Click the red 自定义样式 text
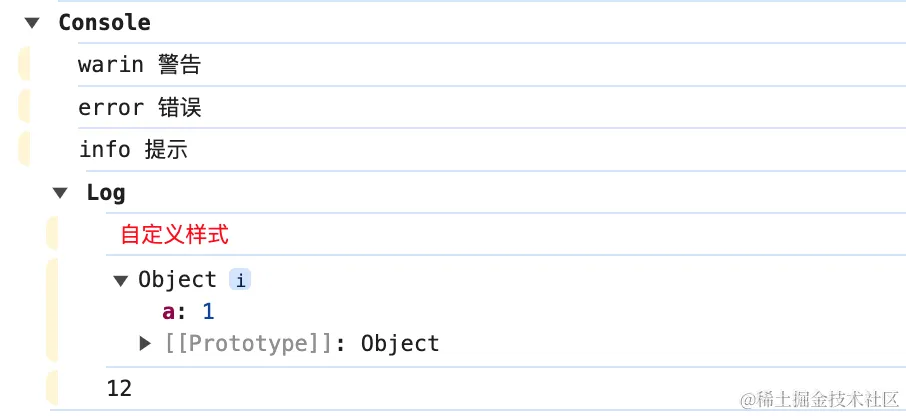Viewport: 906px width, 416px height. click(174, 235)
